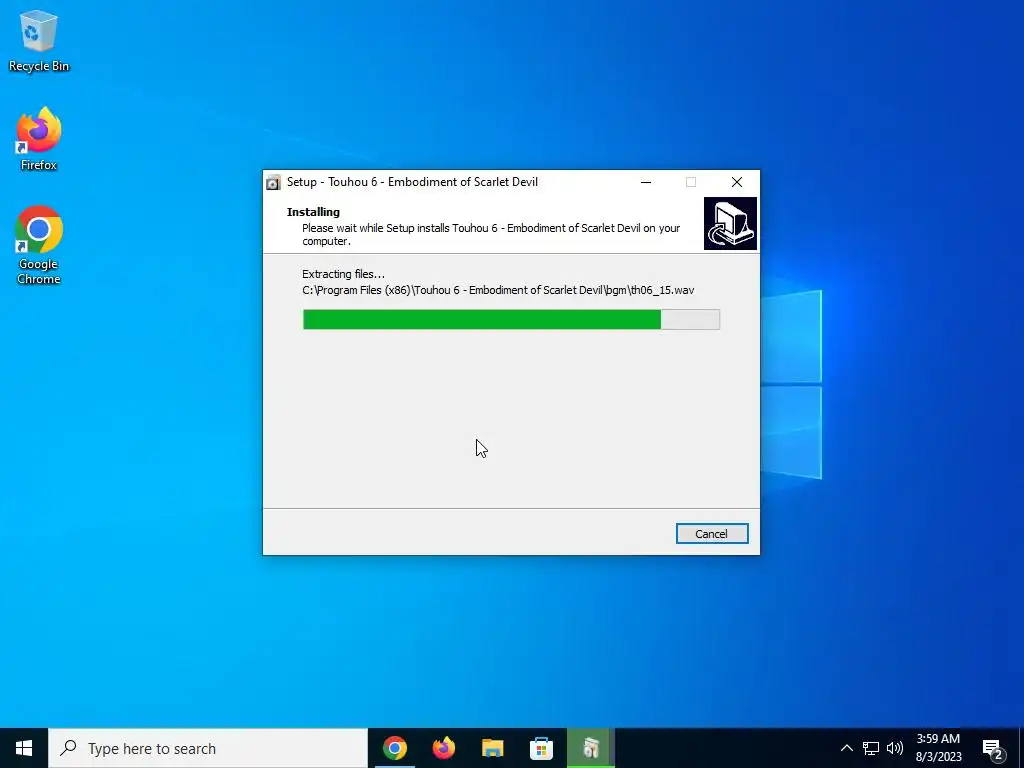
Task: Close the Setup window
Action: pyautogui.click(x=737, y=182)
